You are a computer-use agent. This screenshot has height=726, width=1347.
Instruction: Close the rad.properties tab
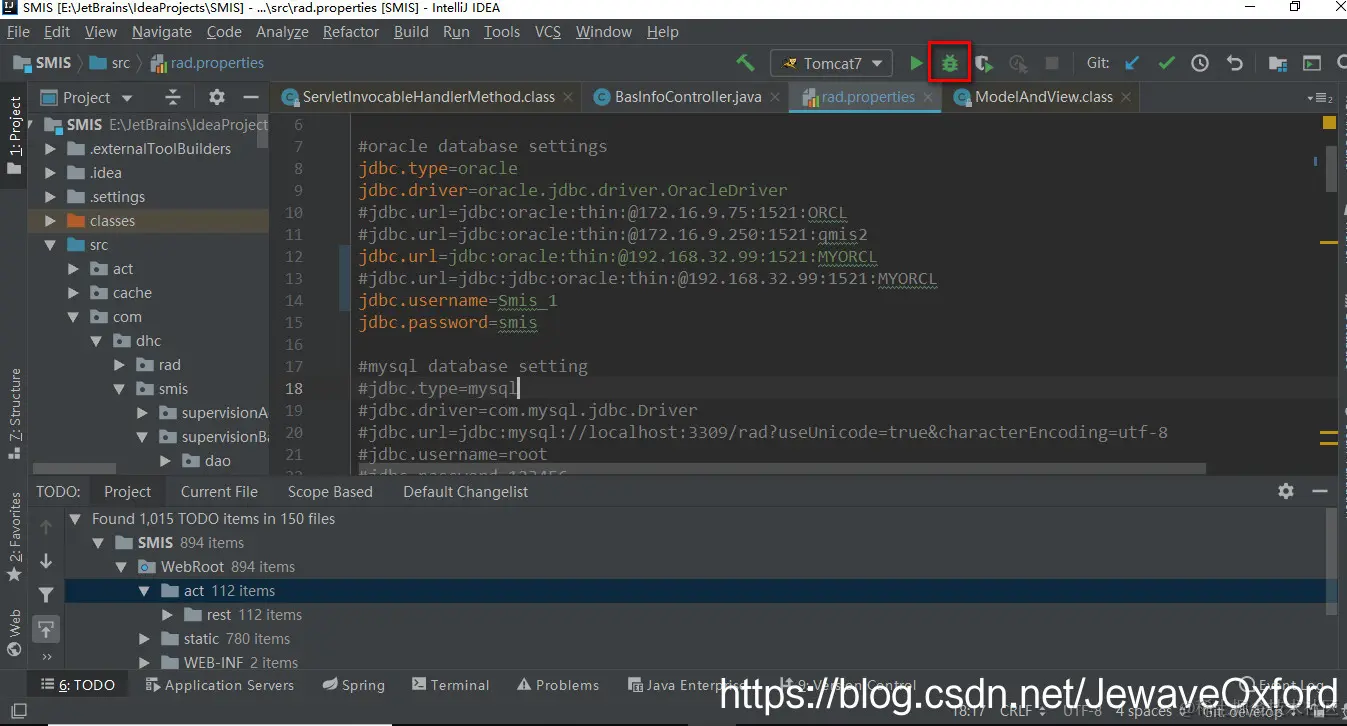coord(928,98)
